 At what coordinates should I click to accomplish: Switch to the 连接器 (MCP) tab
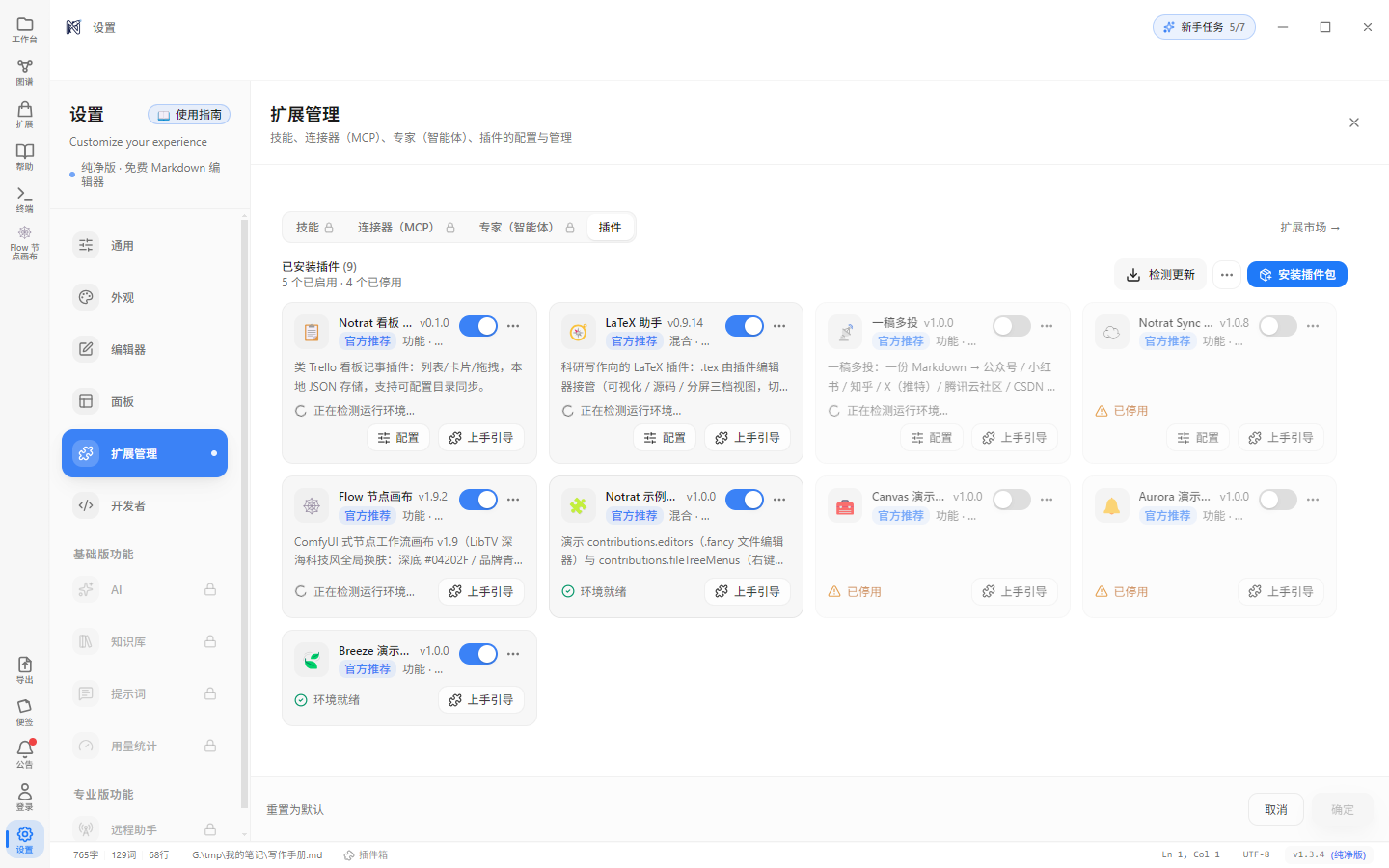(x=406, y=228)
